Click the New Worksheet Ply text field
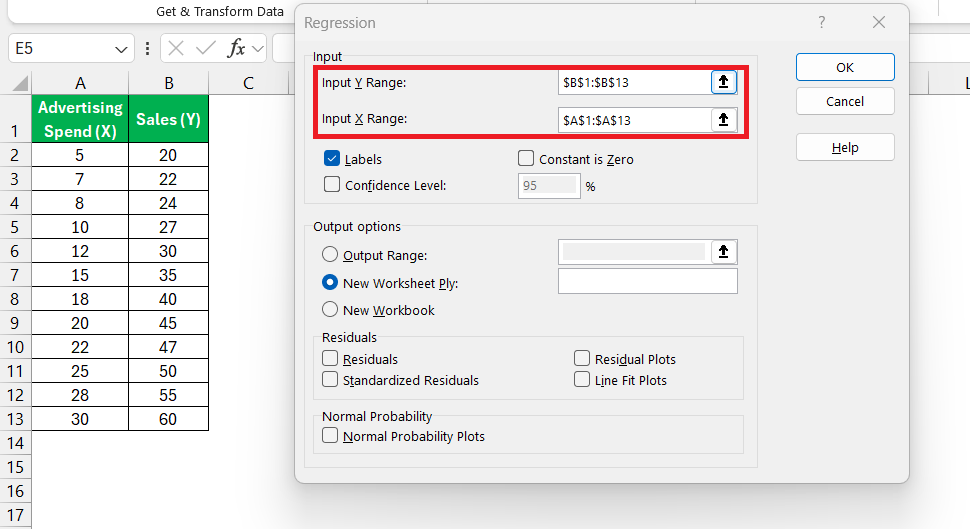This screenshot has height=529, width=970. click(648, 281)
